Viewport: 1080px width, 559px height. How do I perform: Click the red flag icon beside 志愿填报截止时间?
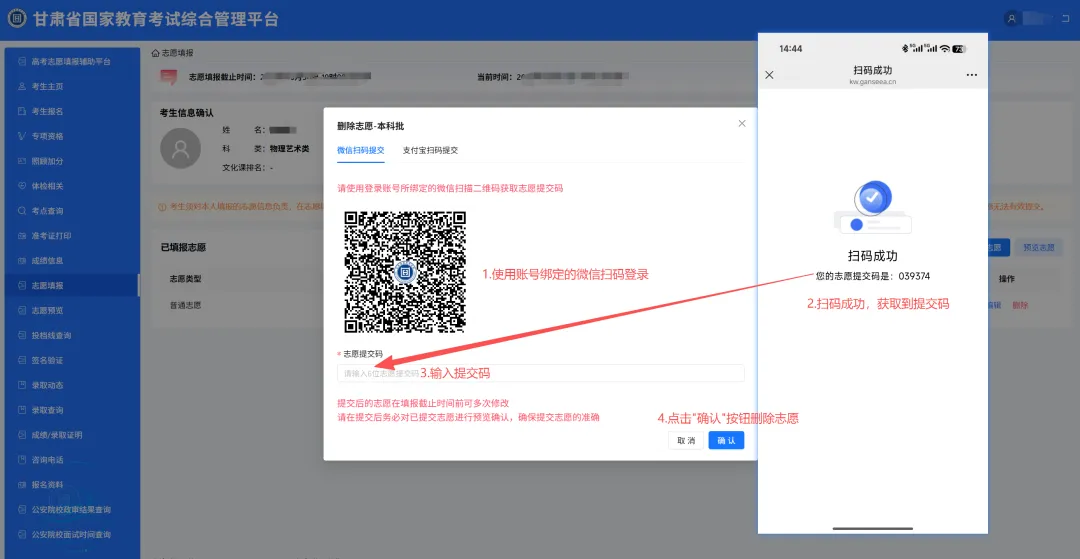(168, 77)
